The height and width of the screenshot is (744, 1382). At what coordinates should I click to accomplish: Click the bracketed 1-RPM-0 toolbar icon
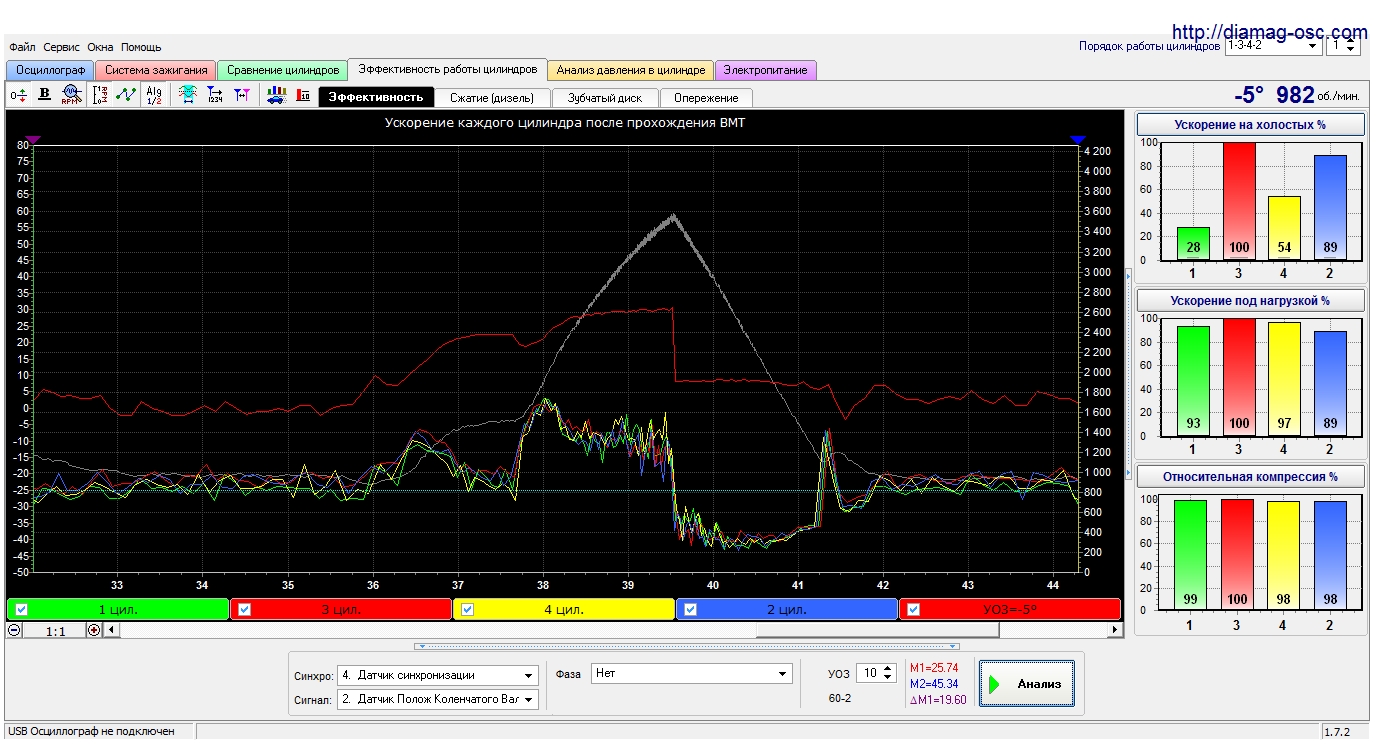pos(100,95)
